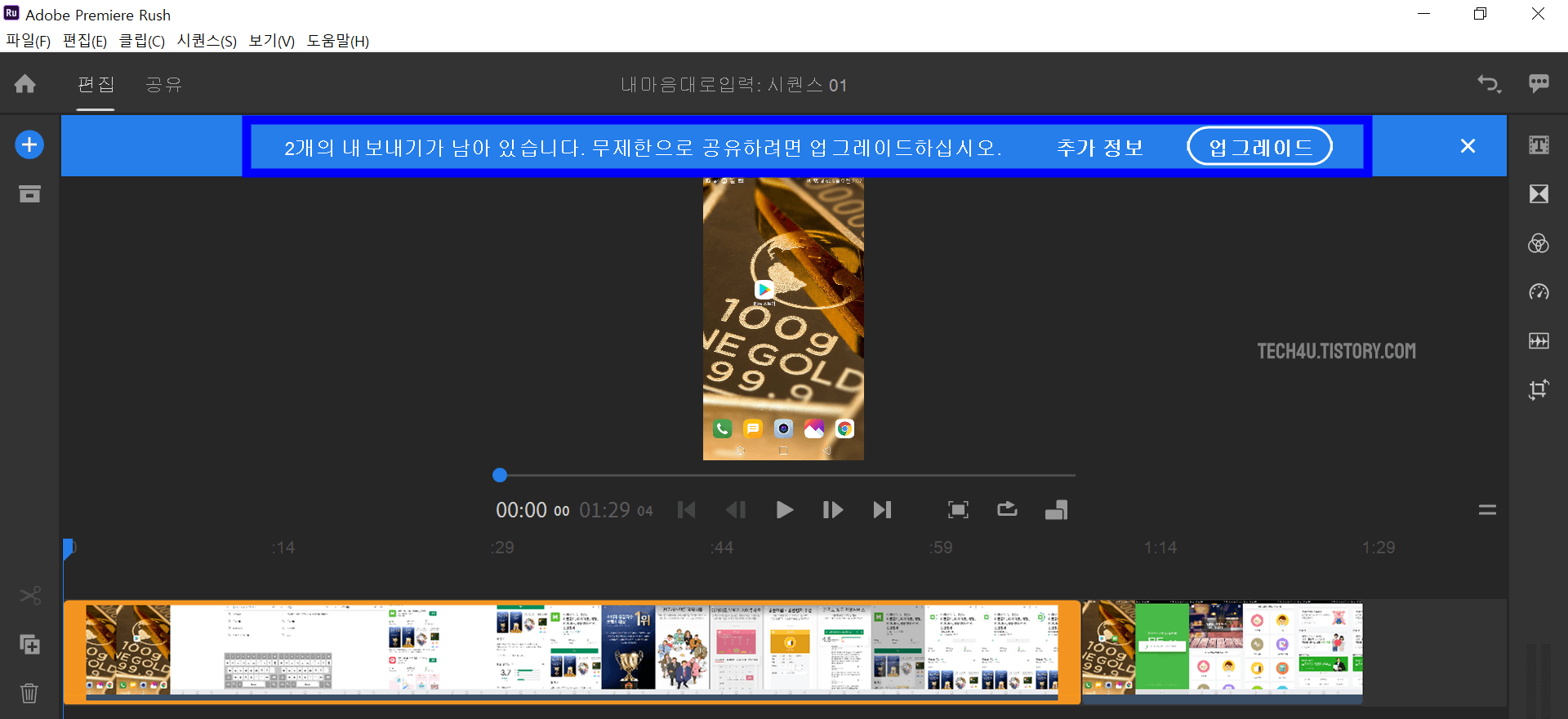Duplicate the selected clip

click(x=29, y=645)
